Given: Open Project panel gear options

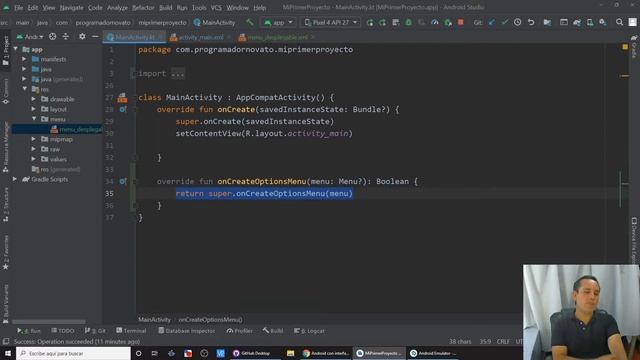Looking at the screenshot, I should point(82,37).
